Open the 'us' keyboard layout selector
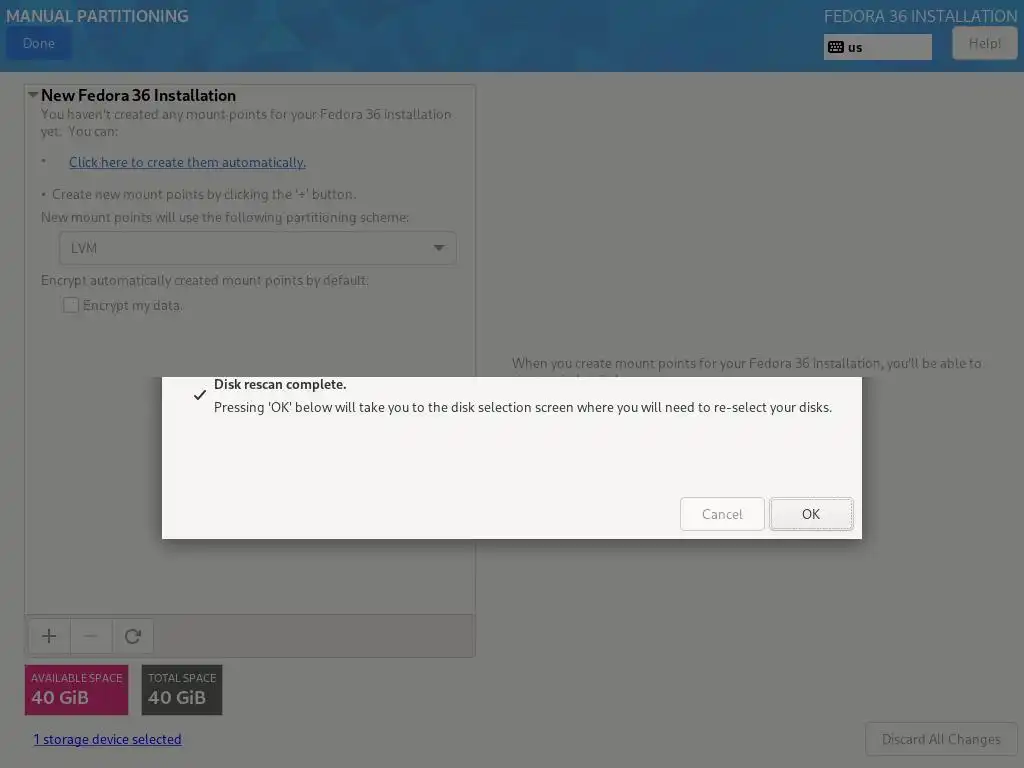This screenshot has width=1024, height=768. [x=878, y=47]
